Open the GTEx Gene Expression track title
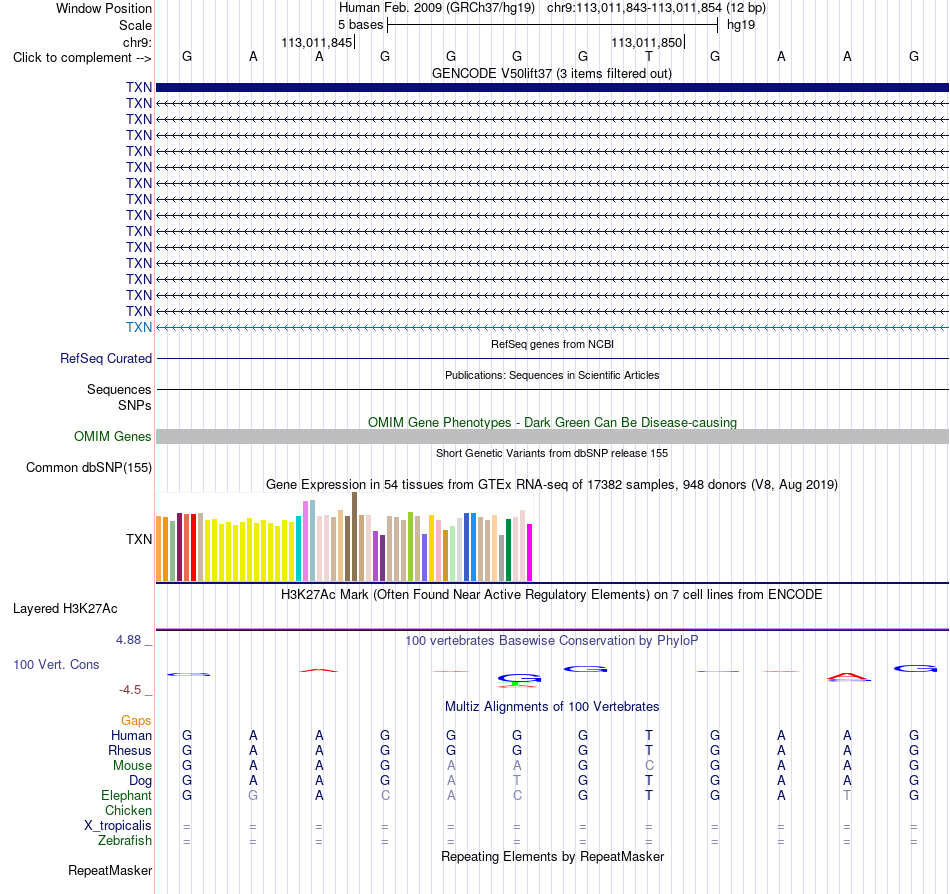Viewport: 950px width, 894px height. point(552,485)
